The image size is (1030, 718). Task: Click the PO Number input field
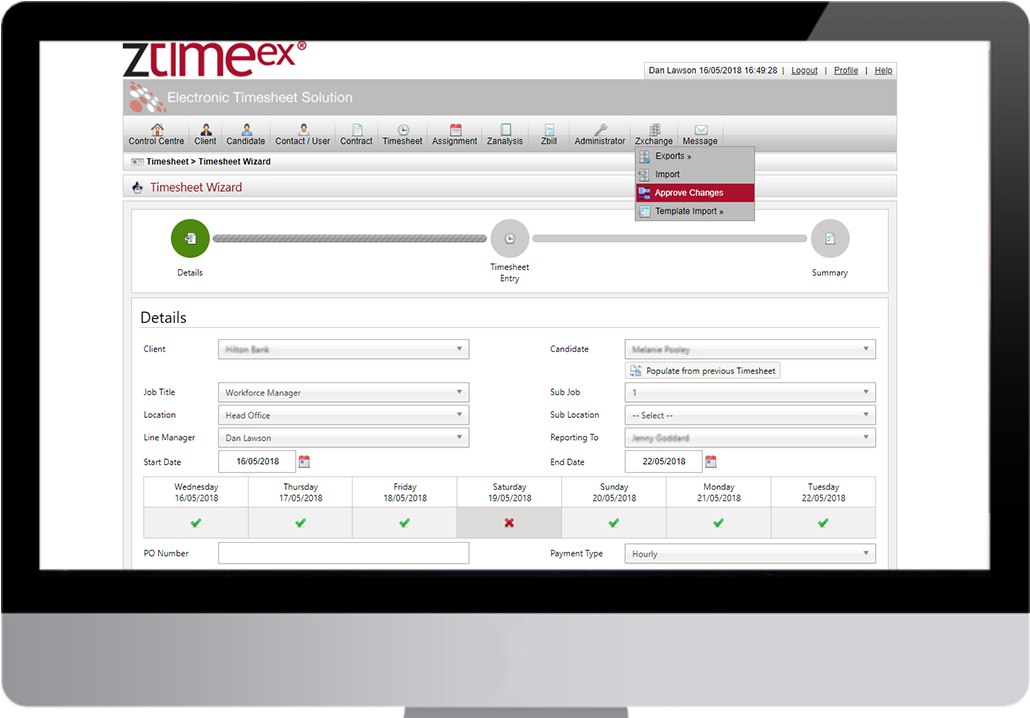click(x=343, y=554)
